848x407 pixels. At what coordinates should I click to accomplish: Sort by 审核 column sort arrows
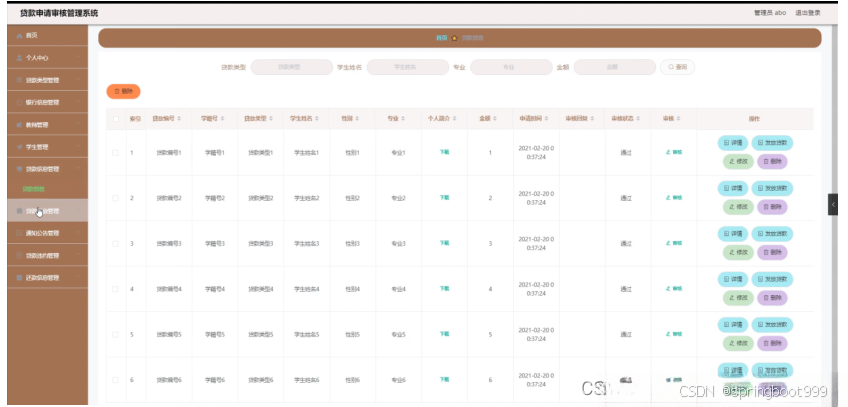[678, 118]
